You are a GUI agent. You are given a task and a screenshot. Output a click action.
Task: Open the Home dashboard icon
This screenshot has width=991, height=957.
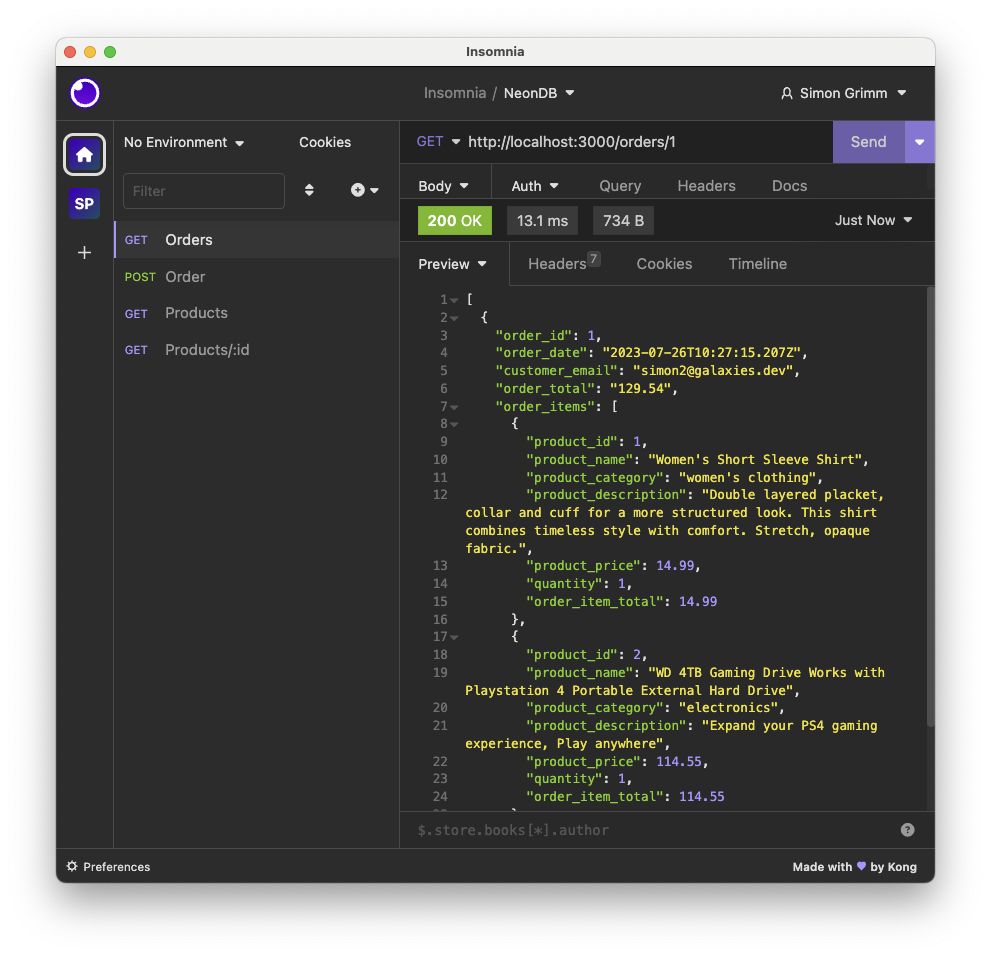(84, 154)
